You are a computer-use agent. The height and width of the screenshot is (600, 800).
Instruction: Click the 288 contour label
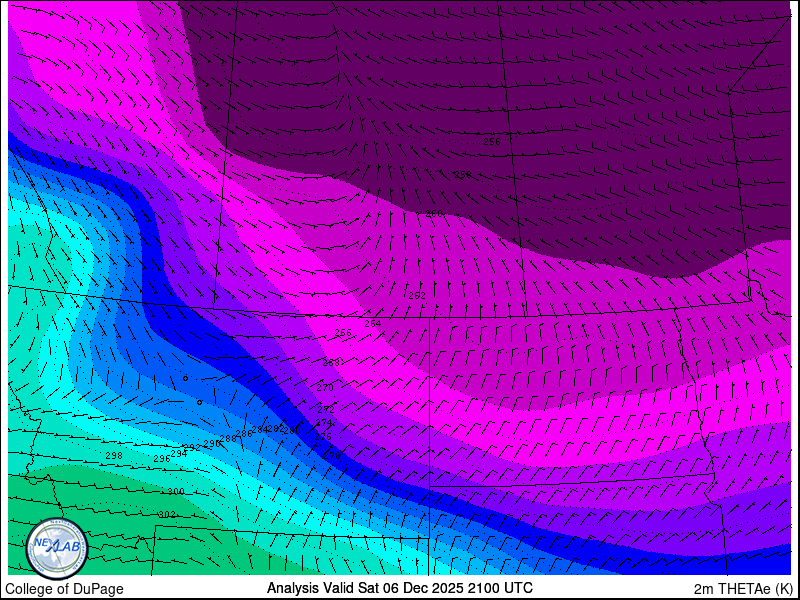pyautogui.click(x=228, y=438)
